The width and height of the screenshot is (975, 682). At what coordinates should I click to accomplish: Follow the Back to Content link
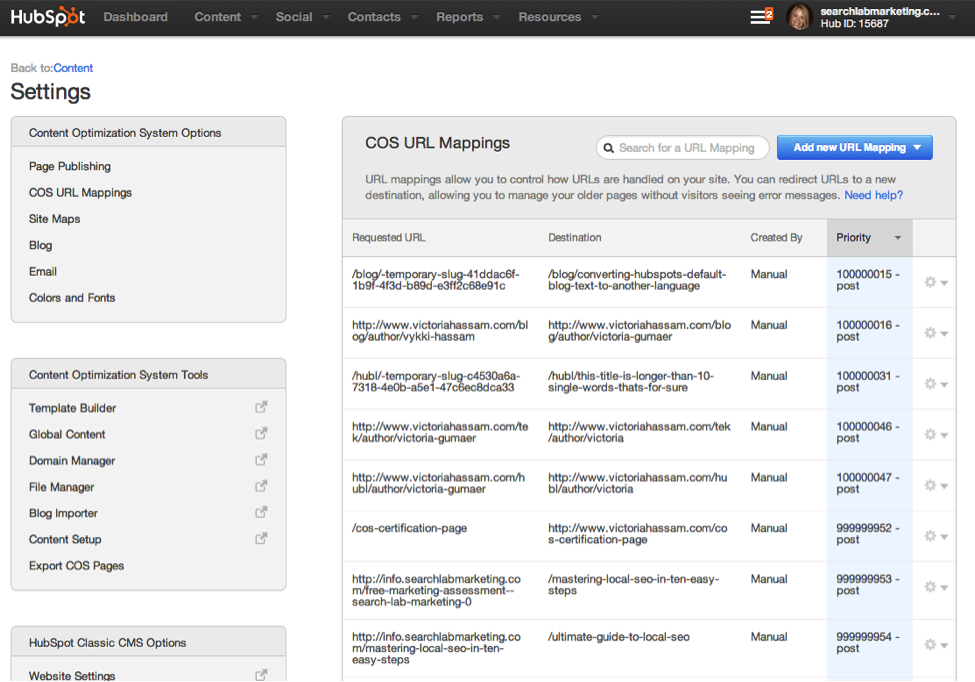[73, 68]
